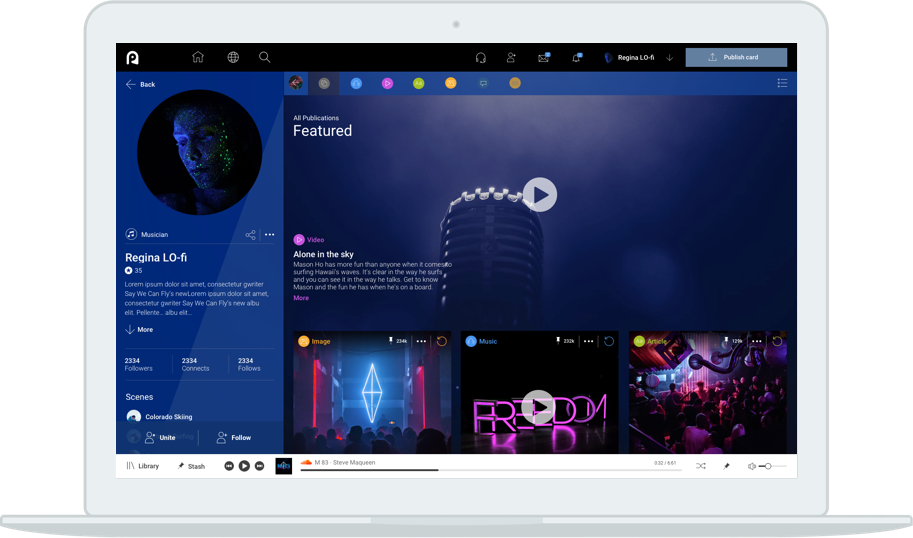Open search with magnifier icon

(264, 57)
